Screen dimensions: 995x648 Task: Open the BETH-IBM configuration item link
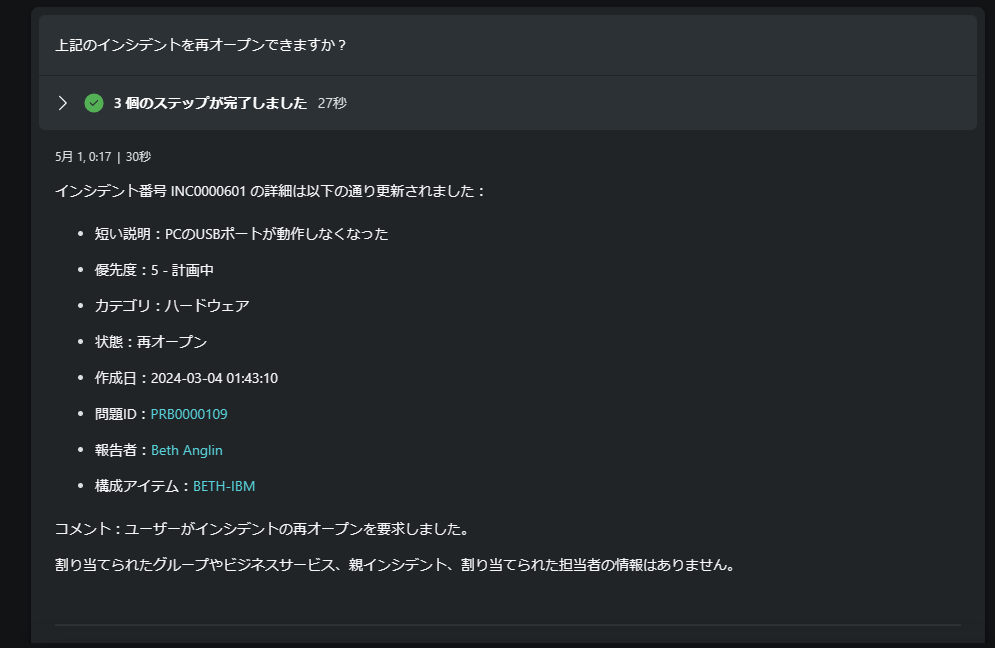pyautogui.click(x=224, y=486)
